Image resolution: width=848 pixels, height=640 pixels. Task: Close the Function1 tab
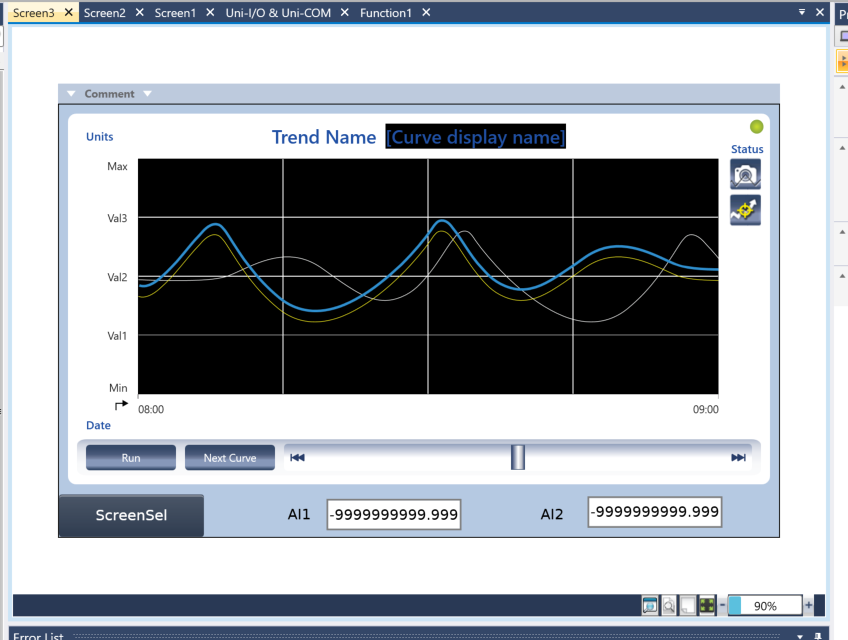[426, 12]
